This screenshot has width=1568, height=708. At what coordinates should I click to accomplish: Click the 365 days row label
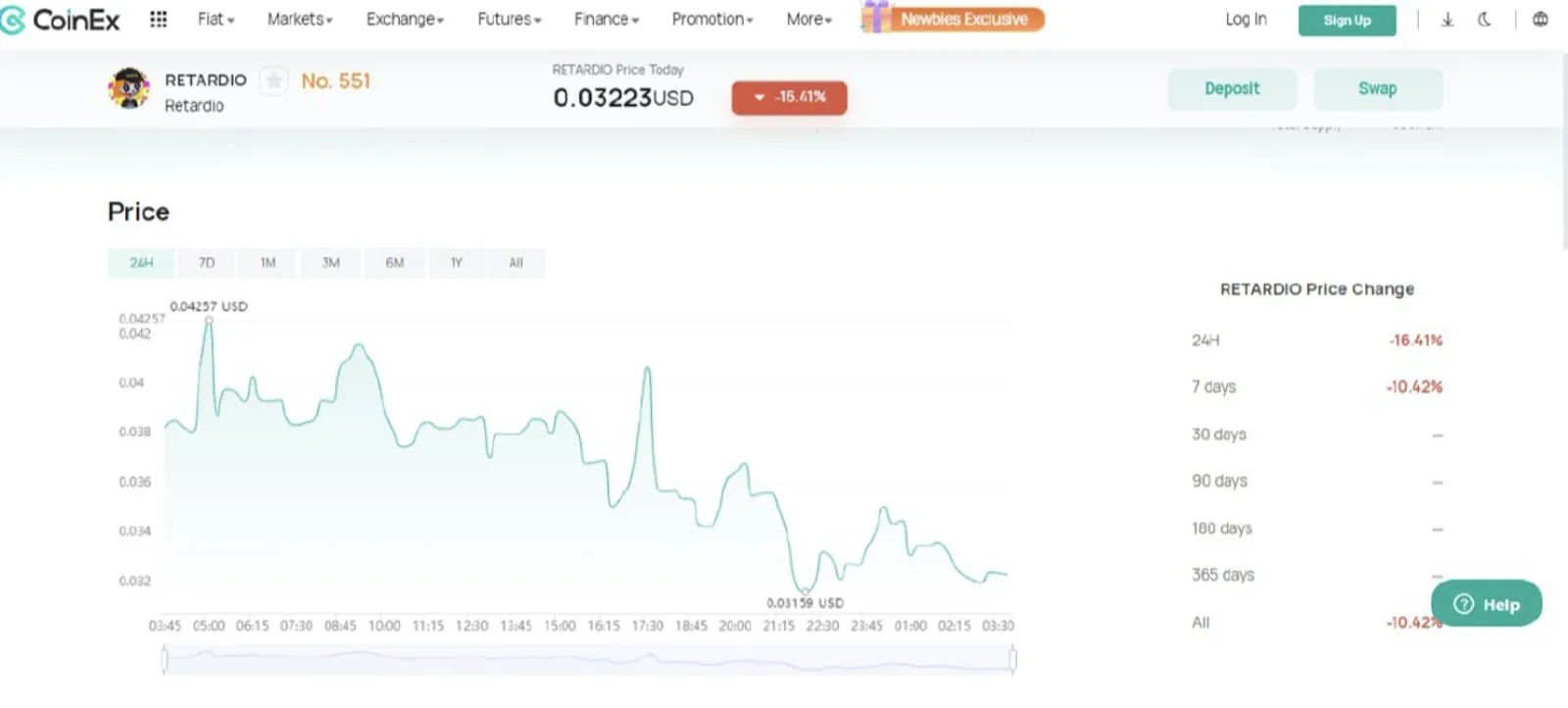(1223, 576)
